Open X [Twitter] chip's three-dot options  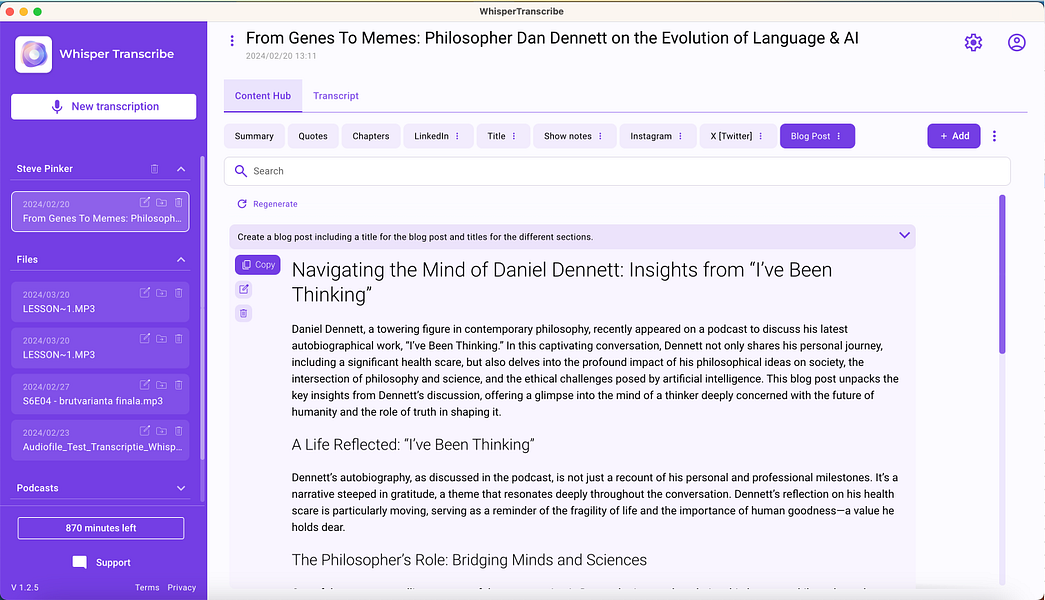[760, 136]
